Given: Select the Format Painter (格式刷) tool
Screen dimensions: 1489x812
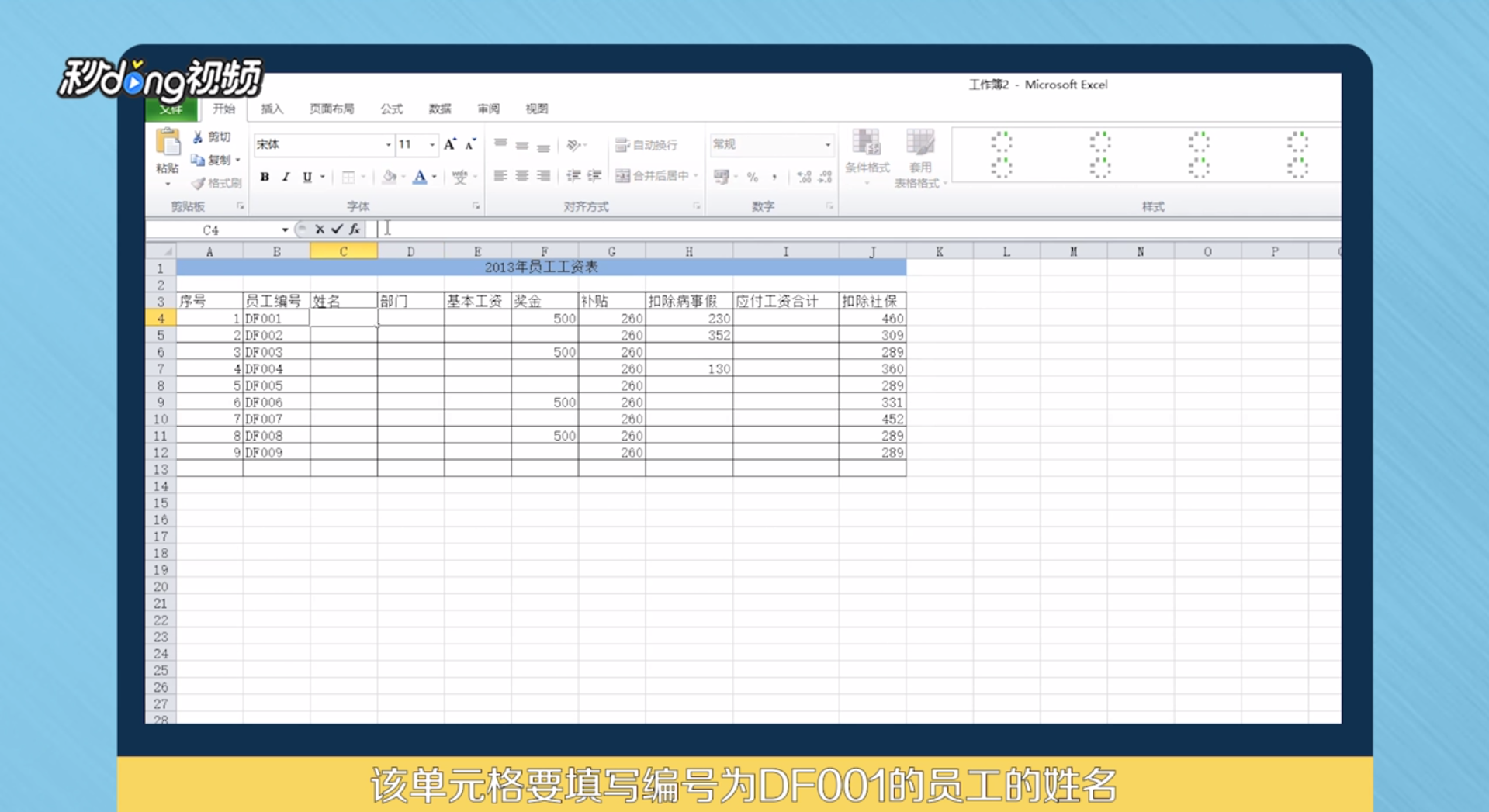Looking at the screenshot, I should 216,183.
